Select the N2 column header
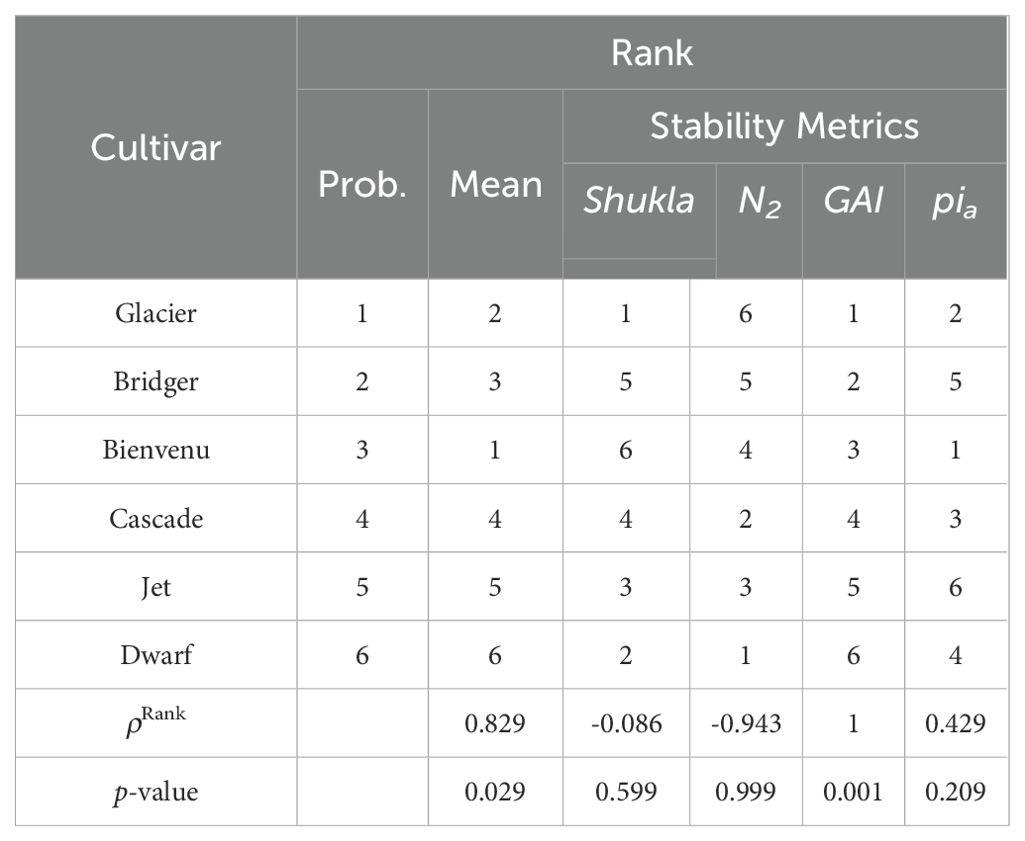The height and width of the screenshot is (841, 1025). [759, 201]
